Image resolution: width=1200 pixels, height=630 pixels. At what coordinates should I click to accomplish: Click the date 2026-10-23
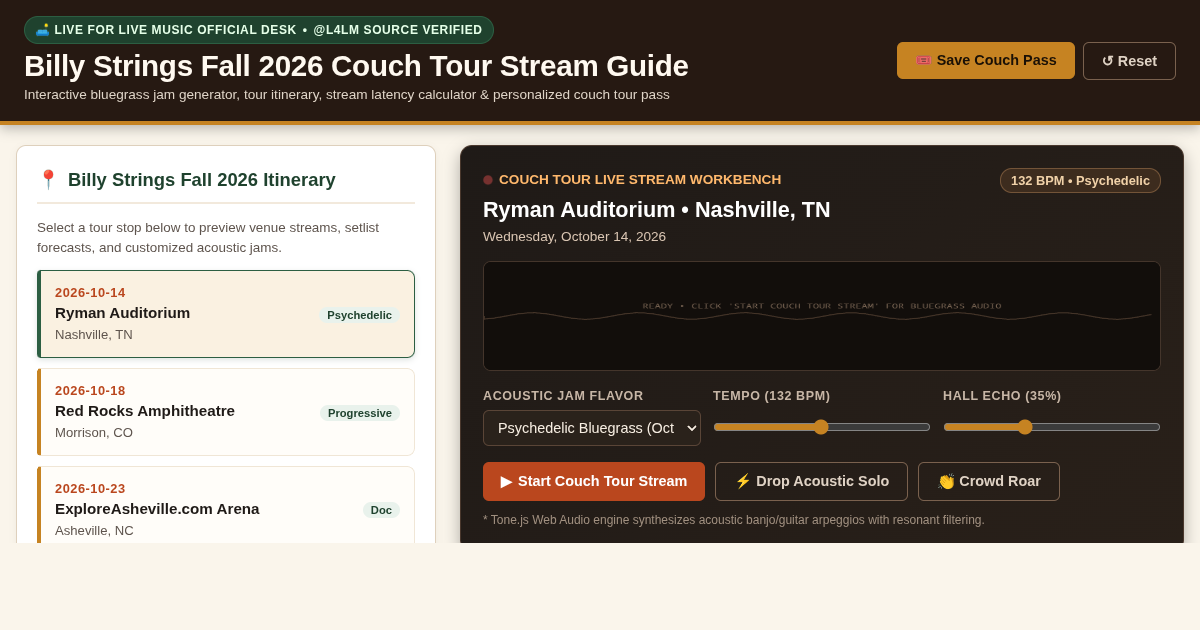(90, 489)
